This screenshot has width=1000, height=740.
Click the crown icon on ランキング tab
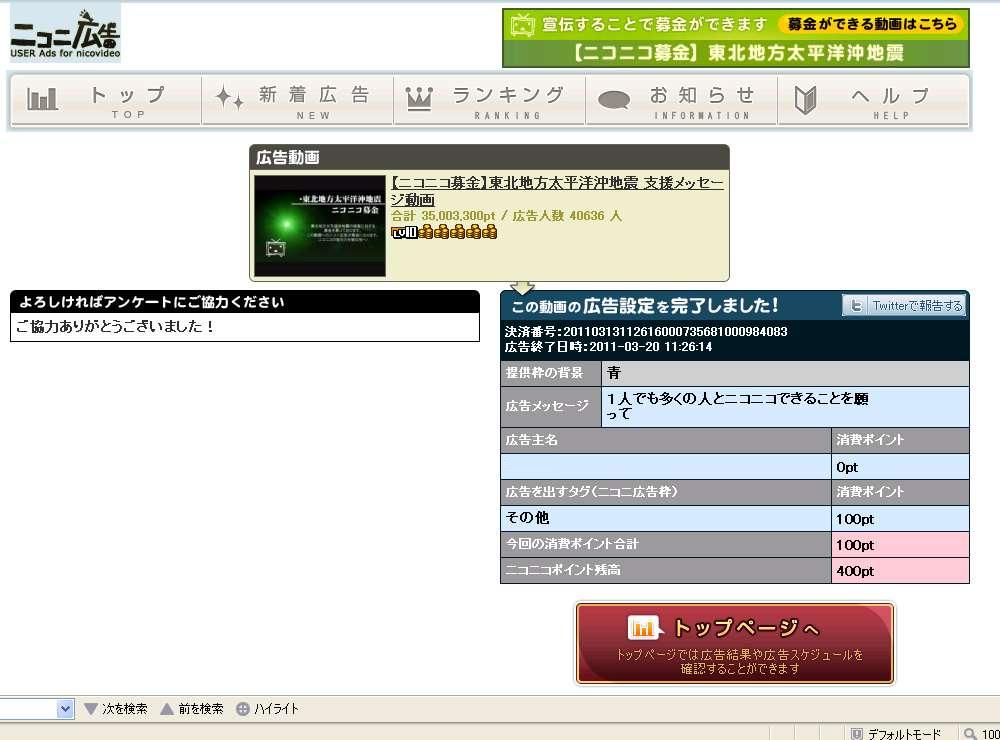[419, 99]
